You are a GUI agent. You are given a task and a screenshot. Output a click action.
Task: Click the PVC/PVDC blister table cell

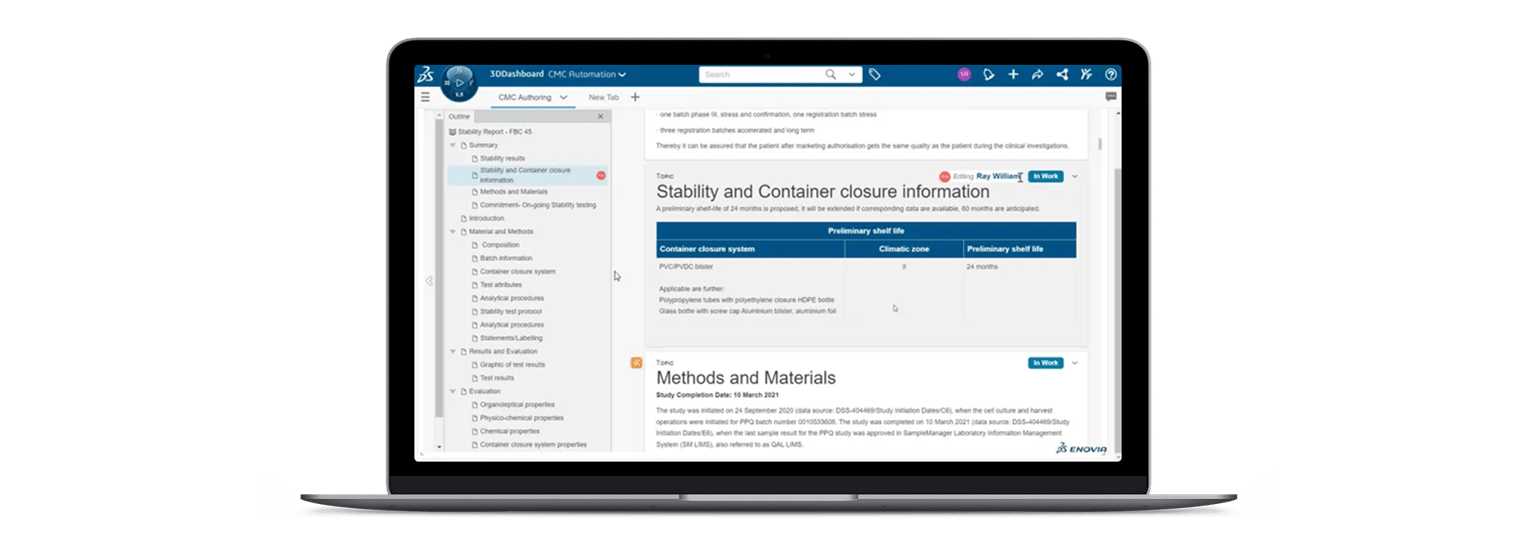[x=686, y=267]
